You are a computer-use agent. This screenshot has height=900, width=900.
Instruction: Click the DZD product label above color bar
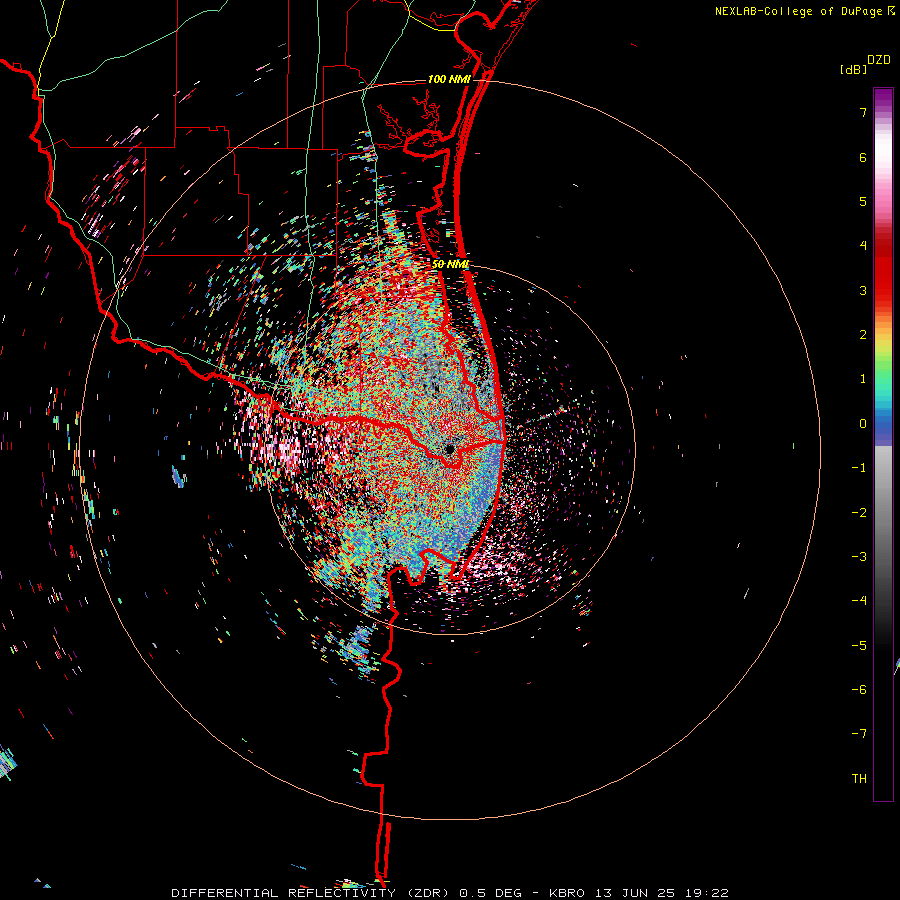tap(879, 60)
